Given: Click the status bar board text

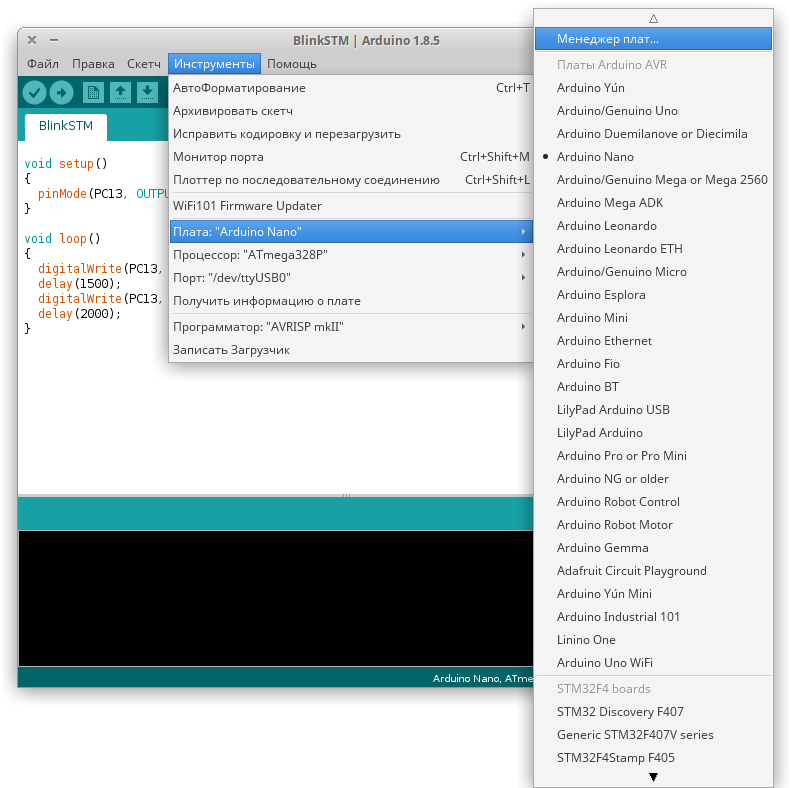Looking at the screenshot, I should [x=482, y=678].
